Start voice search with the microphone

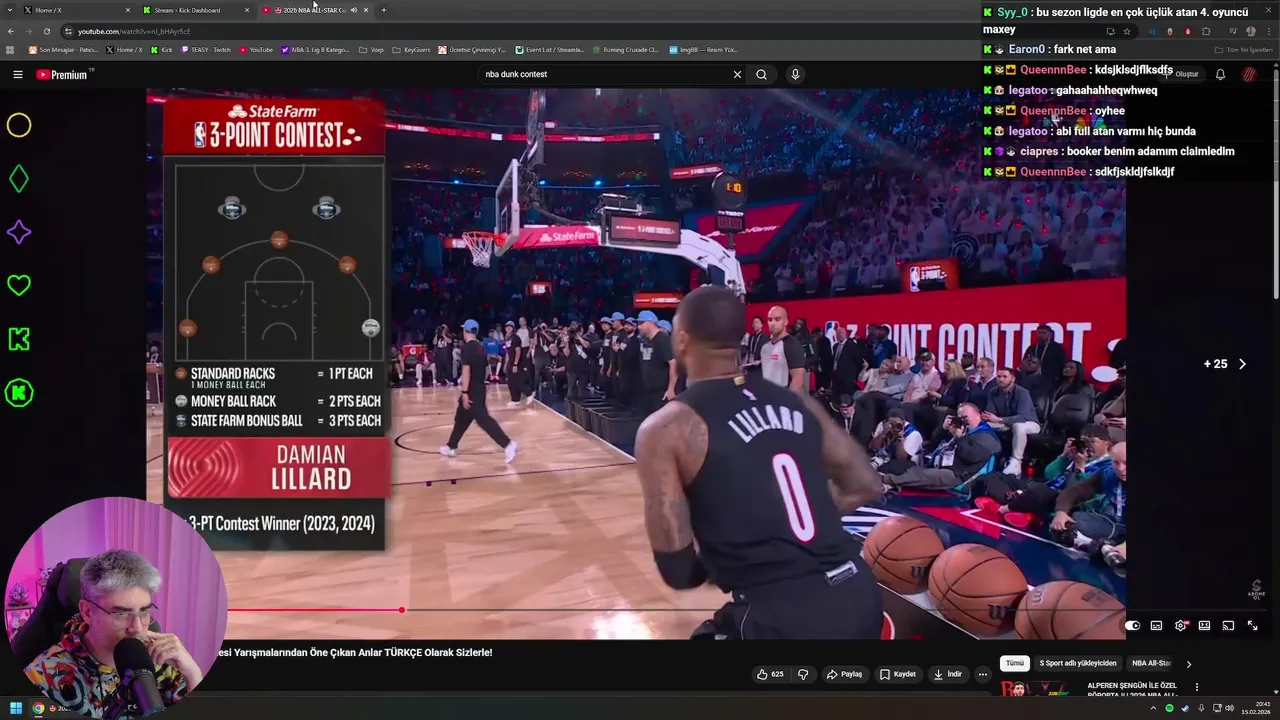tap(795, 74)
